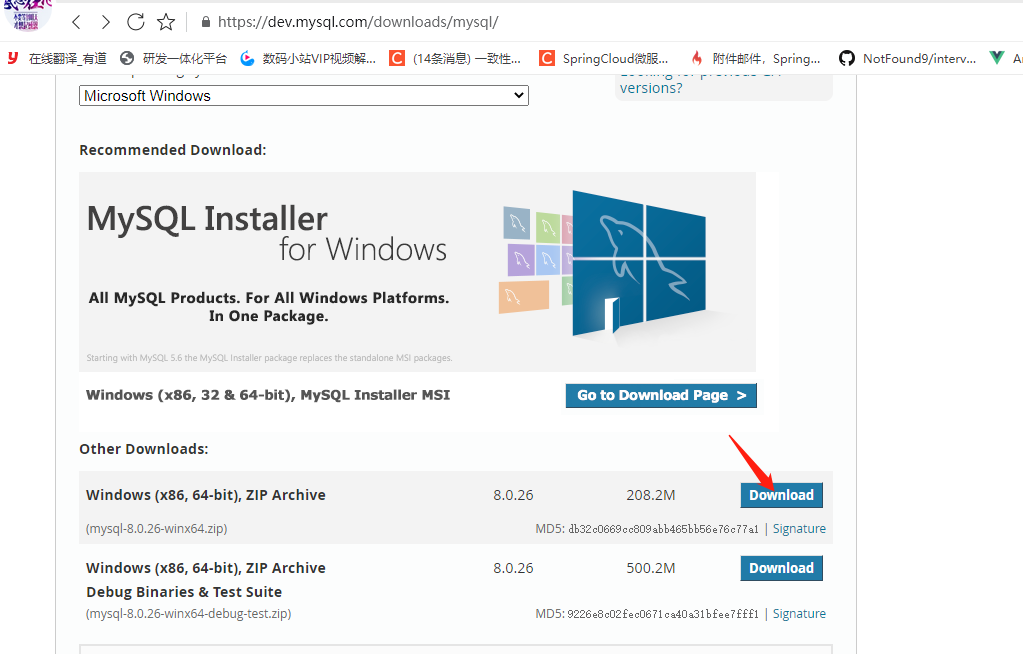This screenshot has height=654, width=1023.
Task: Click 'Windows (x86, 32 & 64-bit), MySQL Installer MSI'
Action: (x=268, y=395)
